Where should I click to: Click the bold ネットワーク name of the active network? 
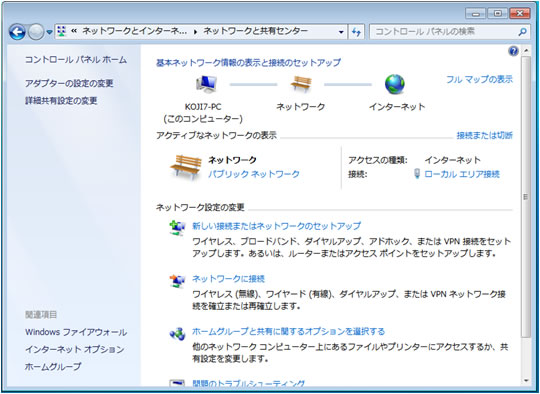(232, 160)
